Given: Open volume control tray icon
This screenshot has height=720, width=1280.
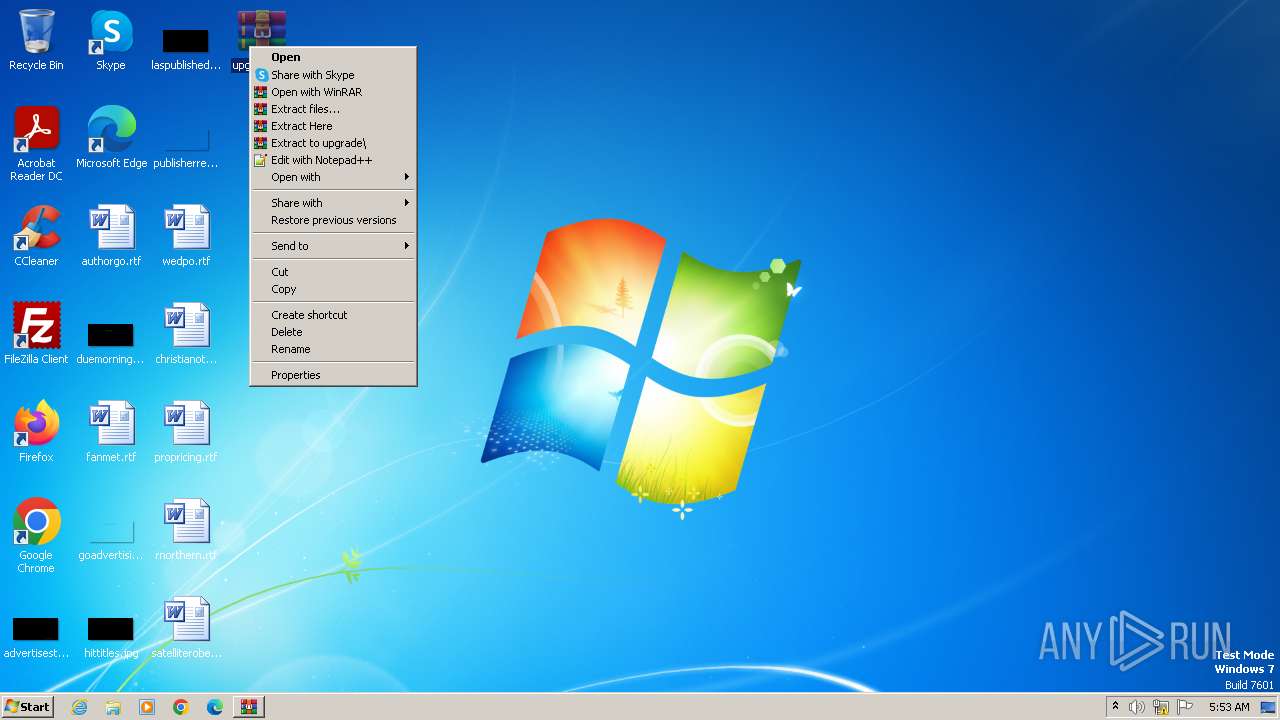Looking at the screenshot, I should (1137, 707).
